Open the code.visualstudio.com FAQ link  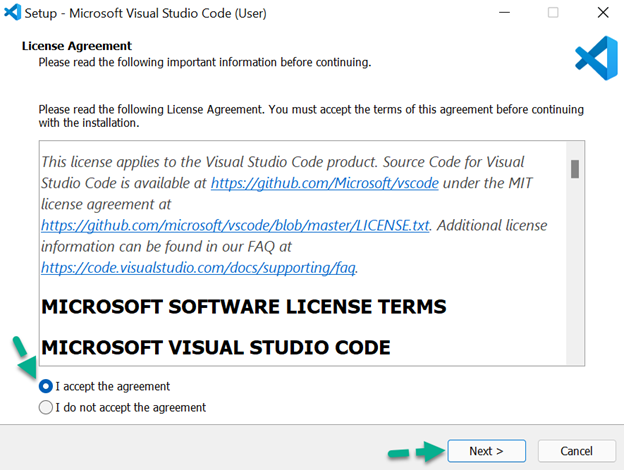pyautogui.click(x=198, y=267)
